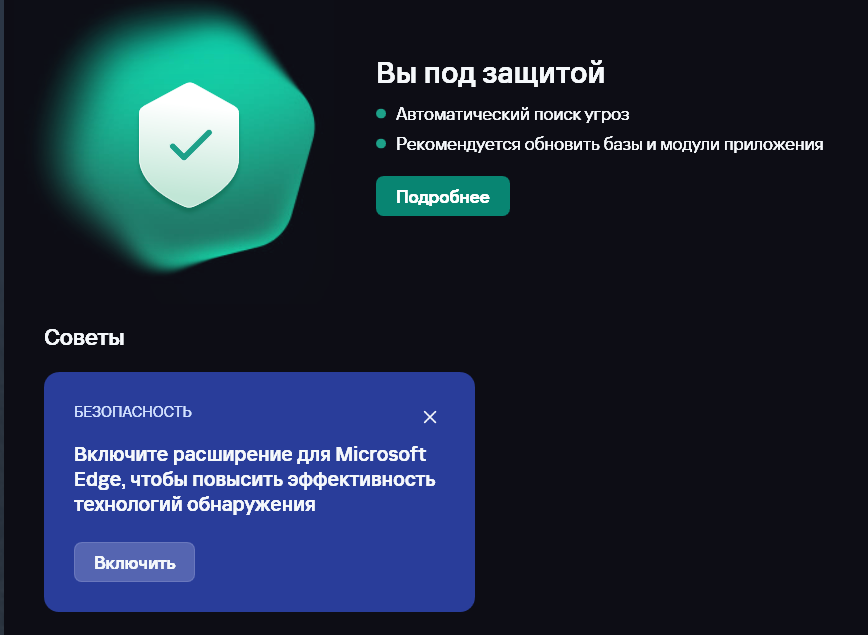
Task: Click the green bullet beside Автоматический поиск угроз
Action: [x=381, y=114]
